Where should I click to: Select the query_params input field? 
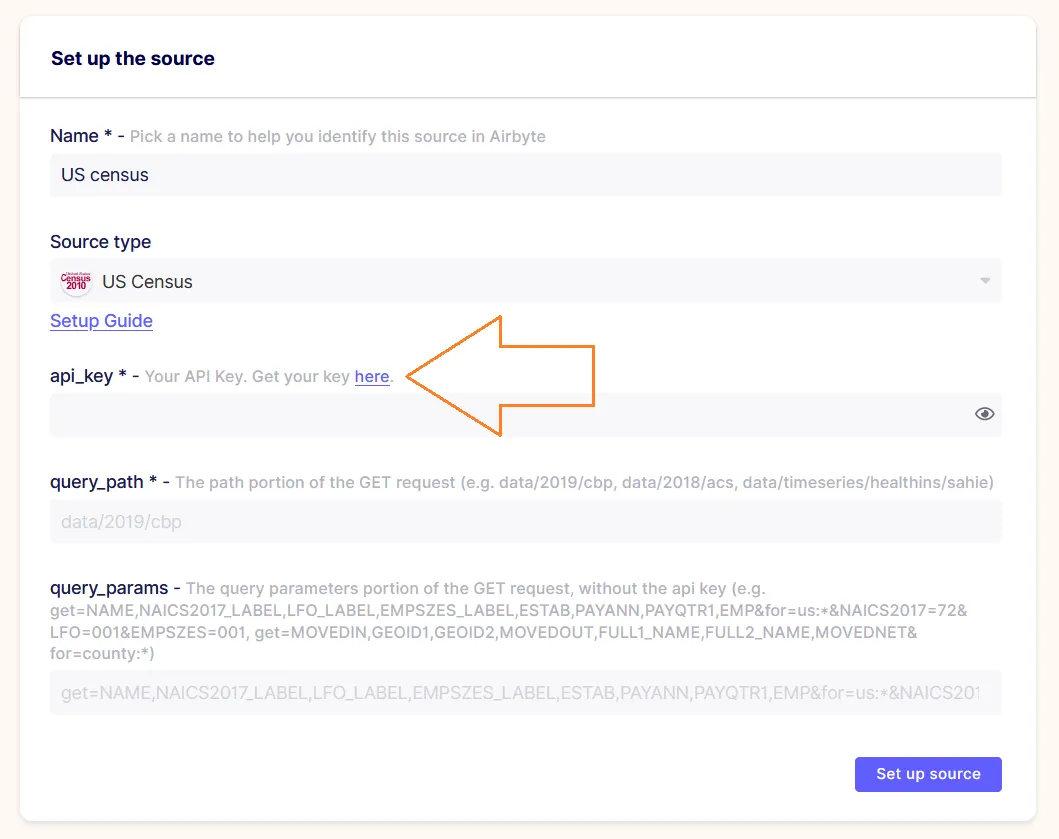(x=525, y=692)
